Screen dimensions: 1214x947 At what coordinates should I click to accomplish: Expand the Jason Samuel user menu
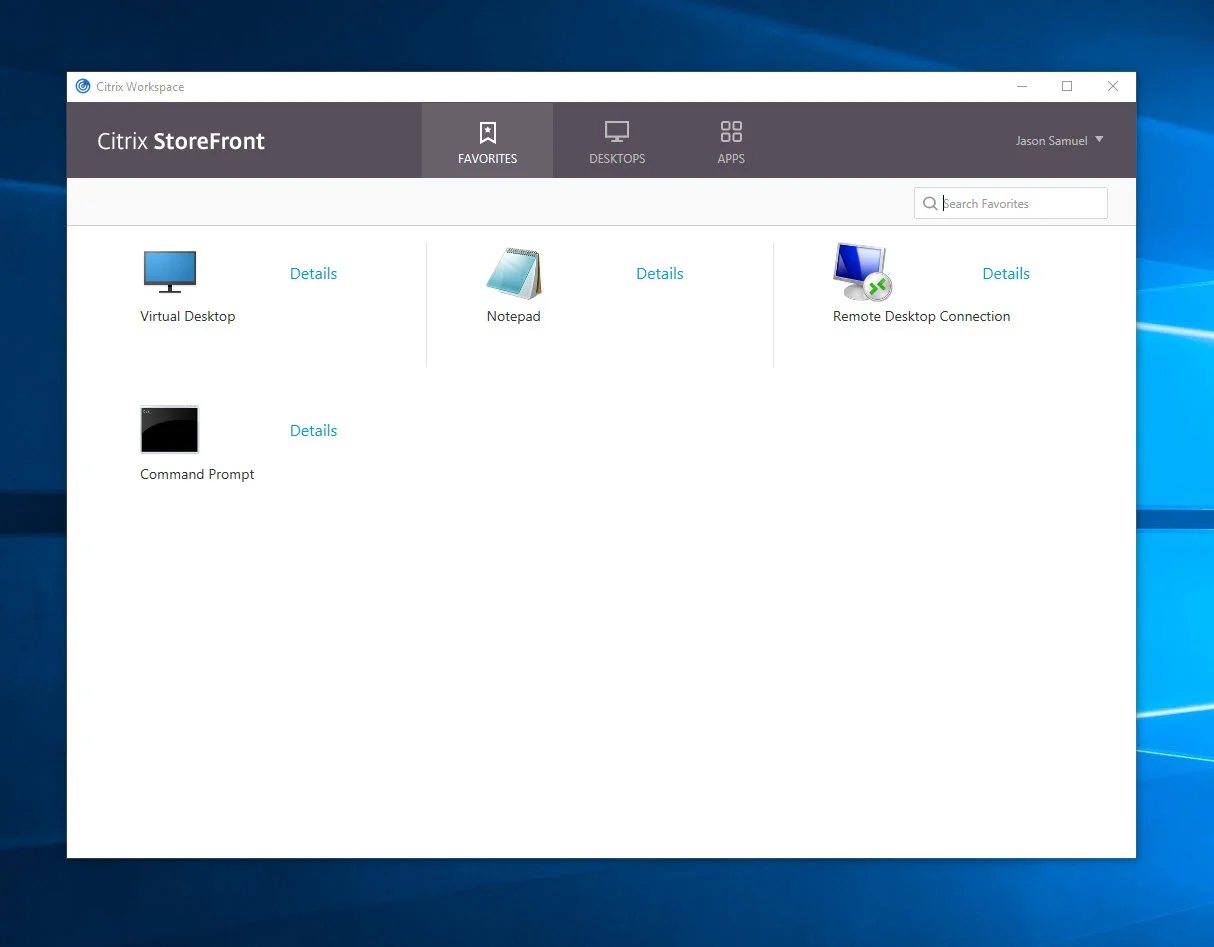1059,141
